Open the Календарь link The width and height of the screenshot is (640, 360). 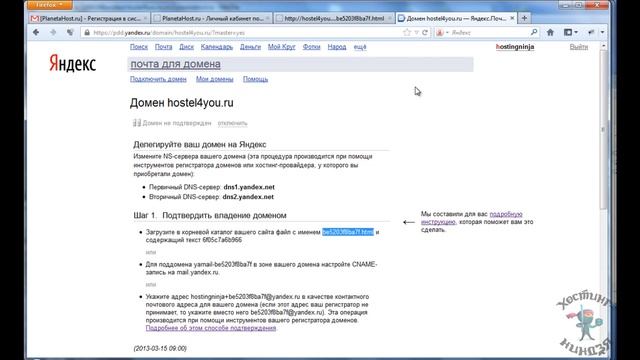pyautogui.click(x=217, y=47)
